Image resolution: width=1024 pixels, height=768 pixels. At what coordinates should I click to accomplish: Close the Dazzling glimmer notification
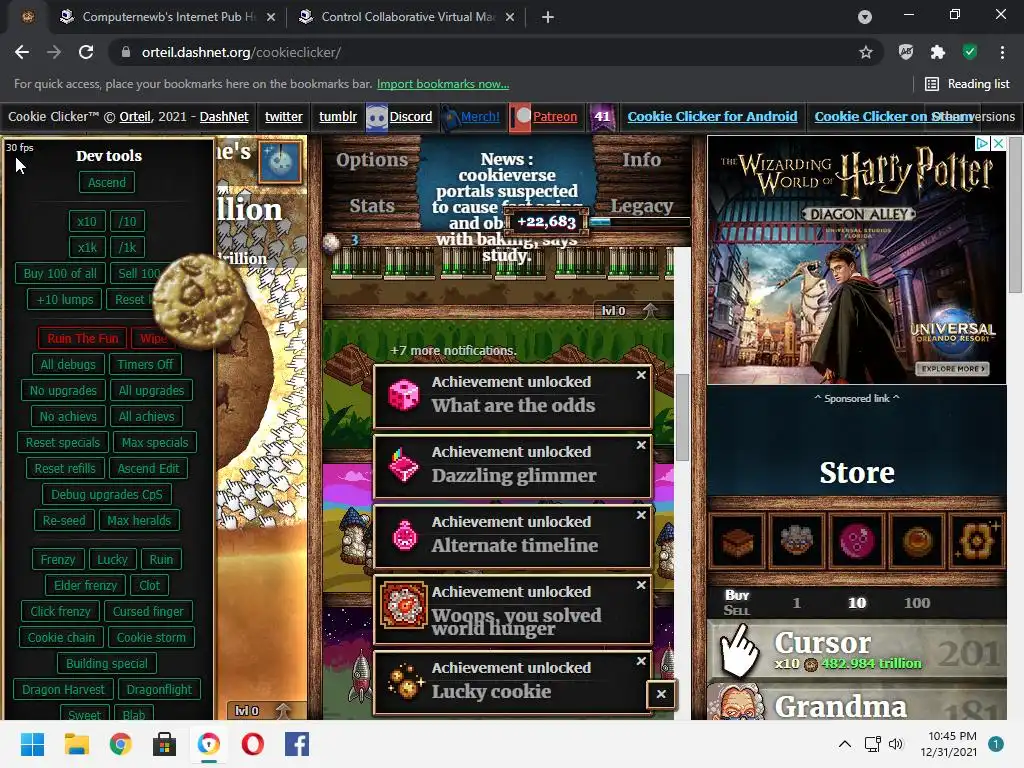641,445
